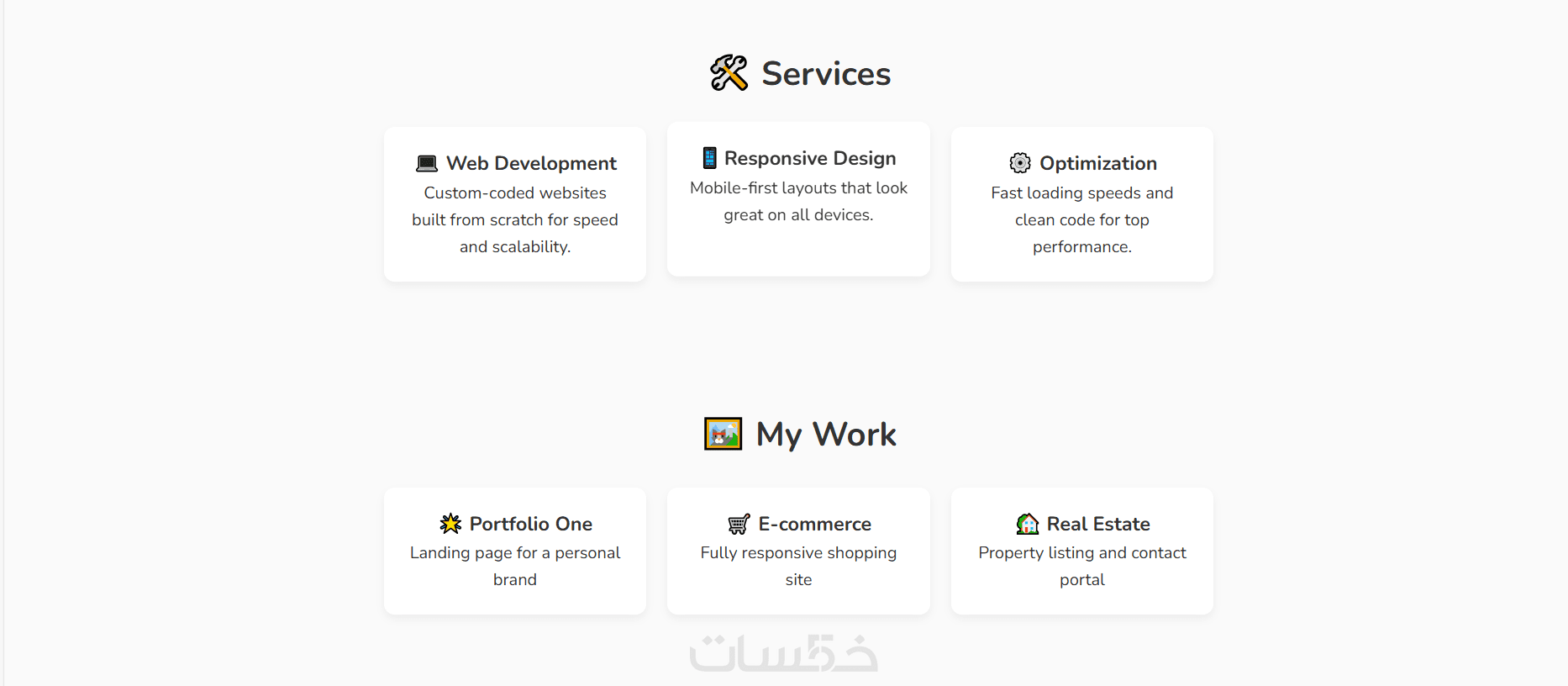Select the My Work section heading

tap(826, 435)
